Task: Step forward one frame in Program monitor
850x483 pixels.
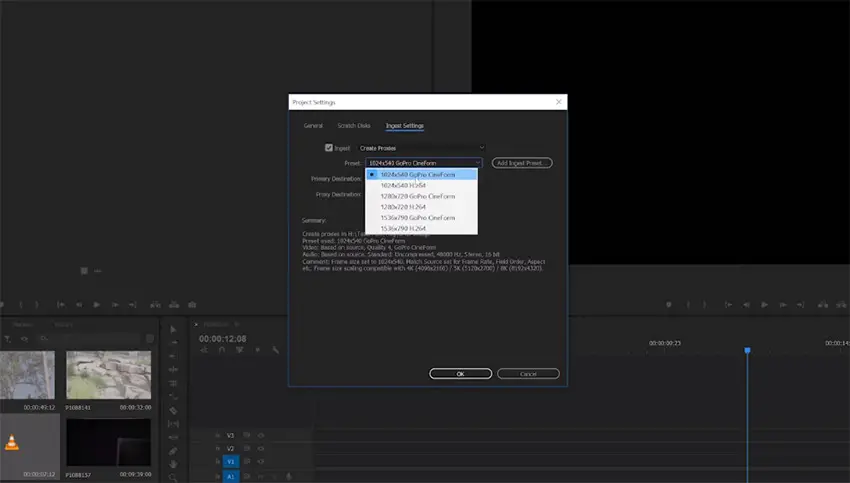Action: coord(783,305)
